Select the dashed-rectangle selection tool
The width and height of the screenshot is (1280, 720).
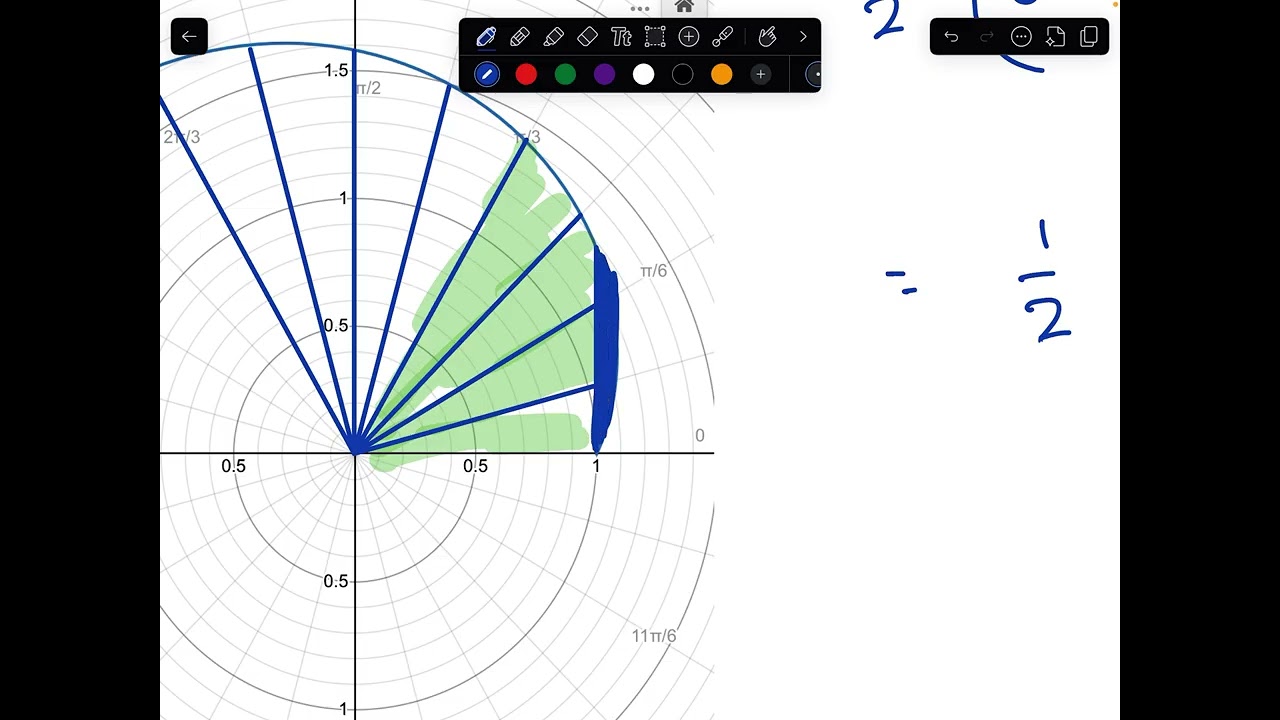point(655,37)
